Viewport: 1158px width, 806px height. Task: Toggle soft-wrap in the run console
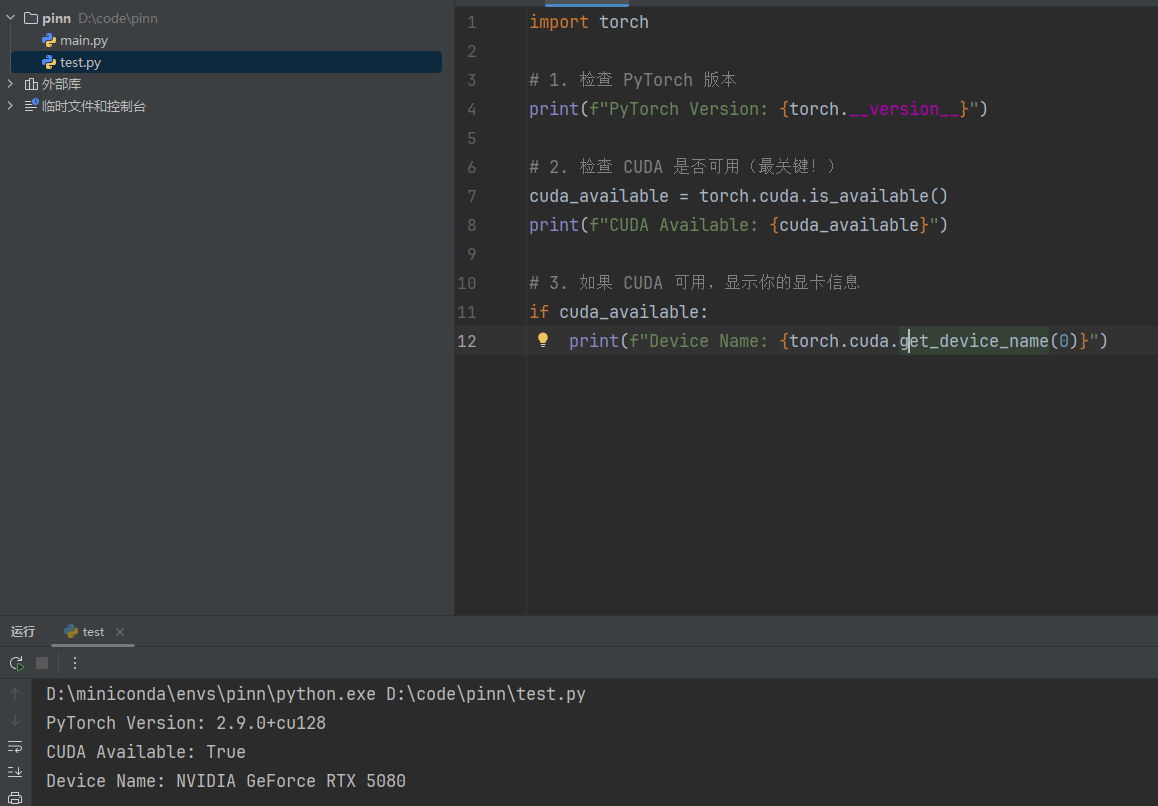point(15,747)
